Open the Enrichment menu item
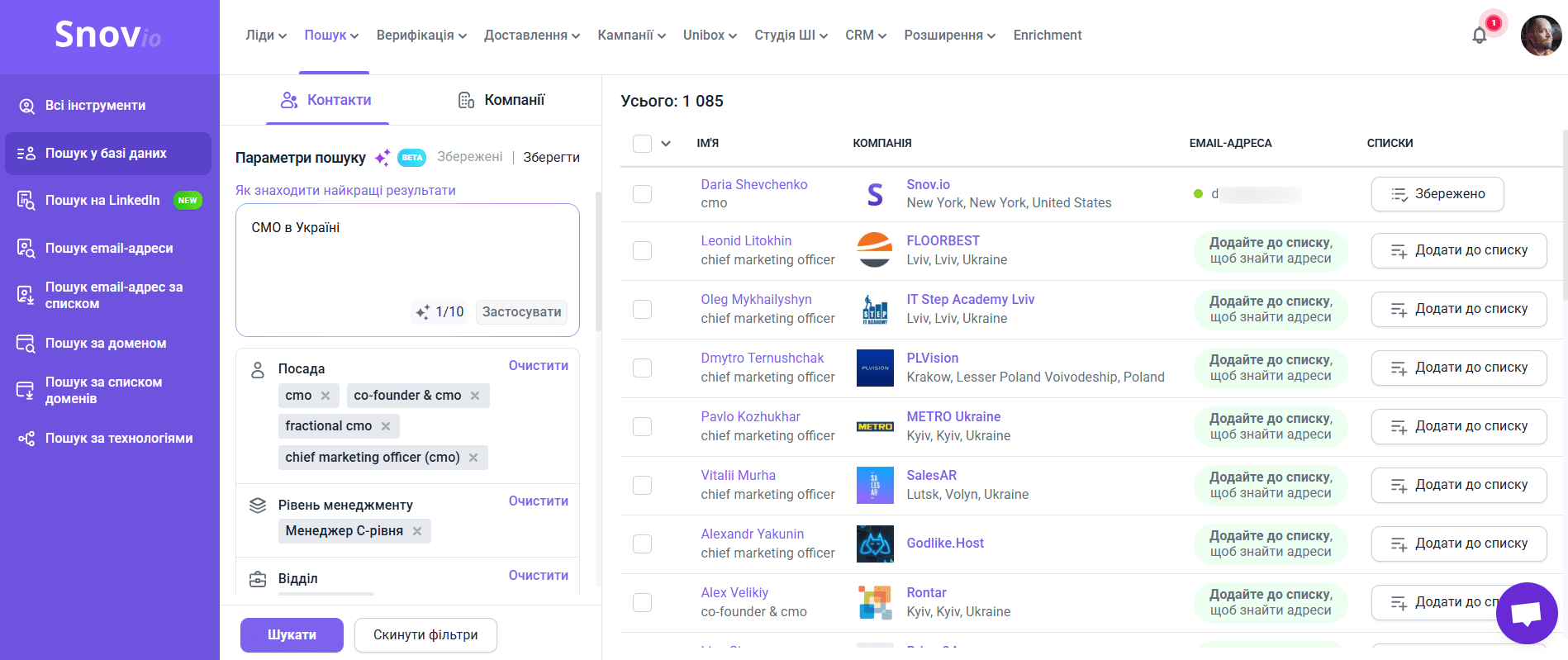 click(x=1048, y=36)
